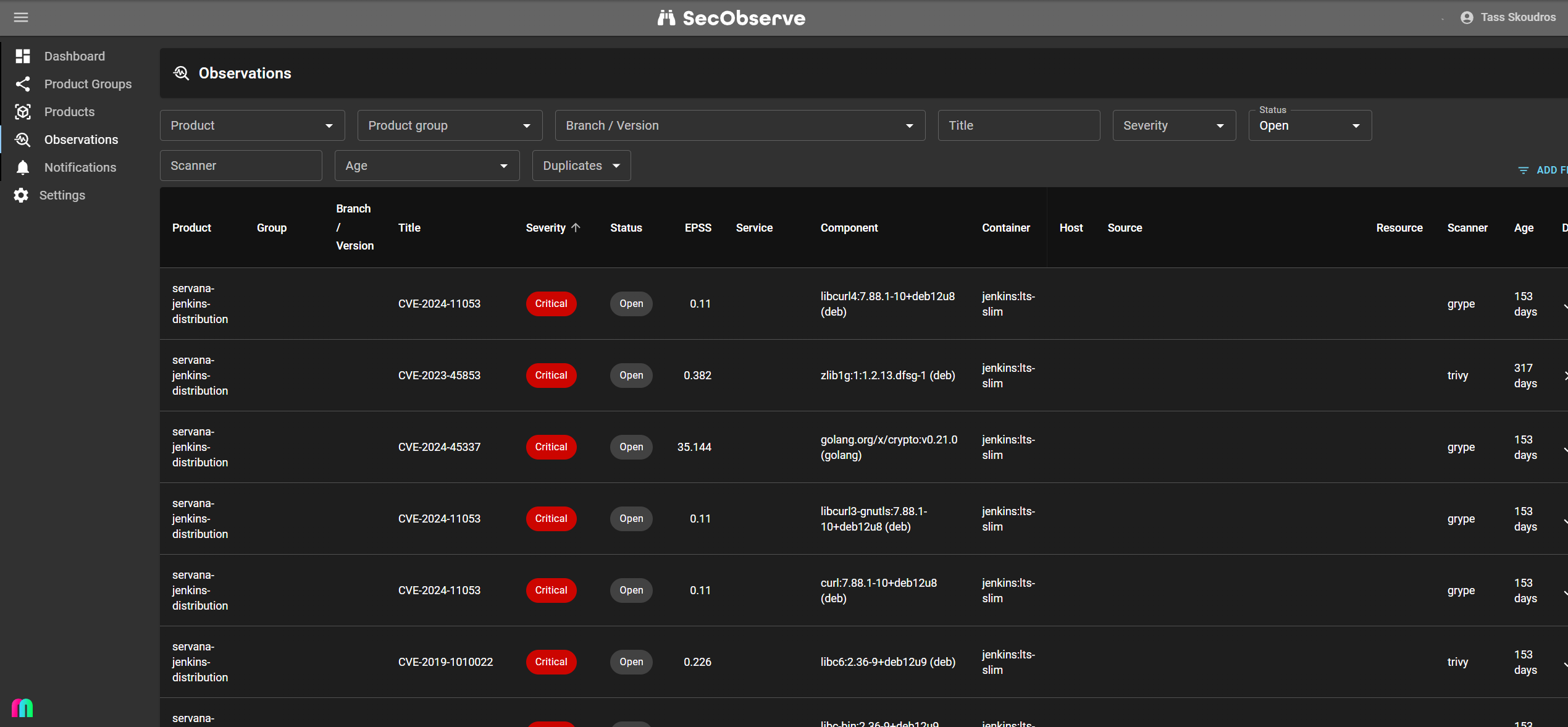Image resolution: width=1568 pixels, height=727 pixels.
Task: Click the Notifications bell icon
Action: pyautogui.click(x=23, y=167)
